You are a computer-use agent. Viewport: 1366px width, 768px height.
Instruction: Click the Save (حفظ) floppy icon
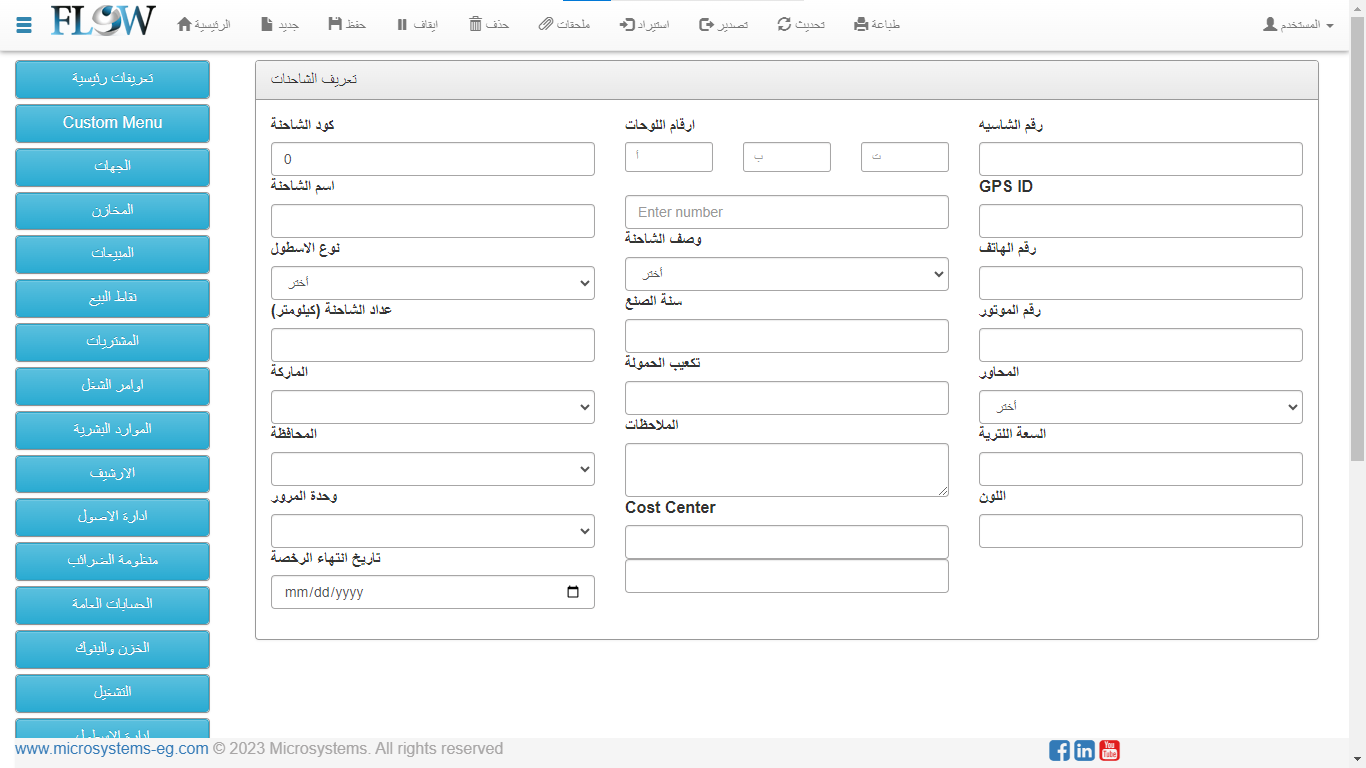[x=335, y=24]
